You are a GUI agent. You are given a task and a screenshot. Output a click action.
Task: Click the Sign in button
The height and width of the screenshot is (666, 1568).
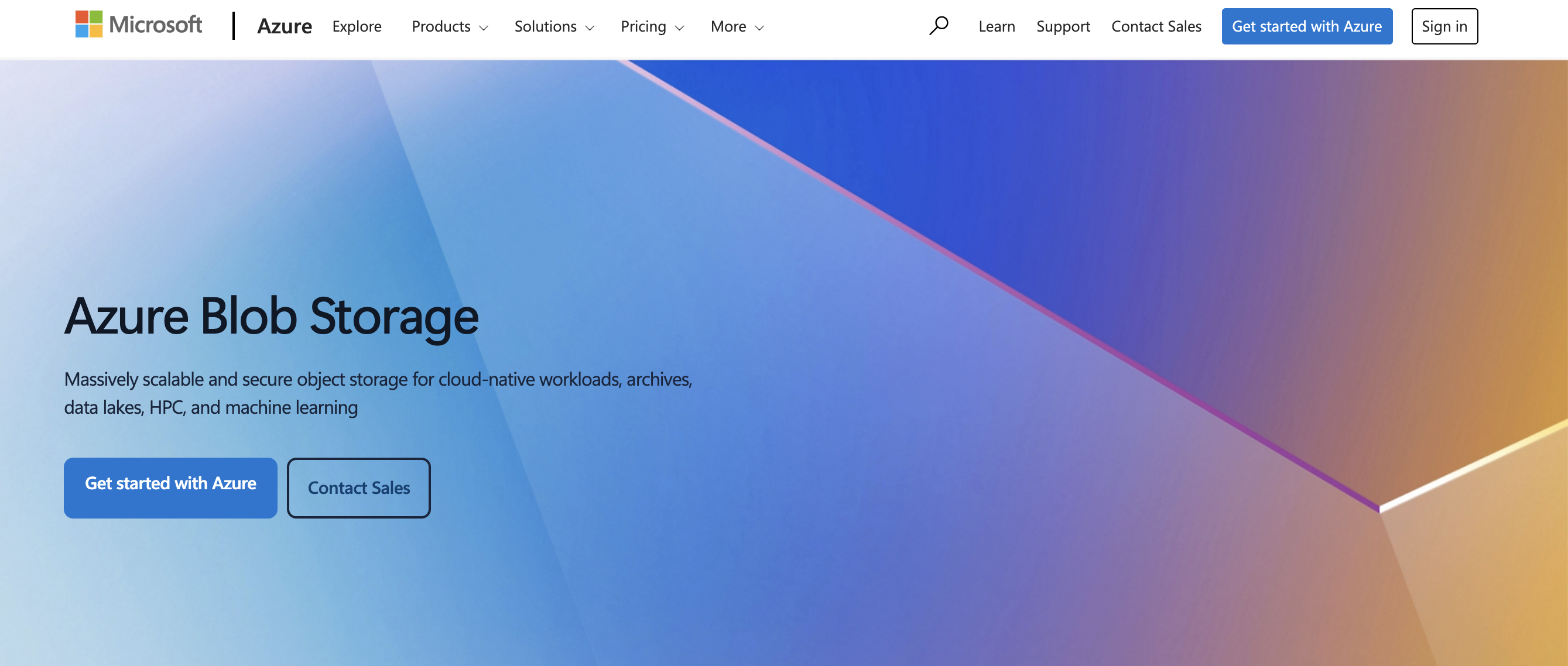pyautogui.click(x=1444, y=26)
